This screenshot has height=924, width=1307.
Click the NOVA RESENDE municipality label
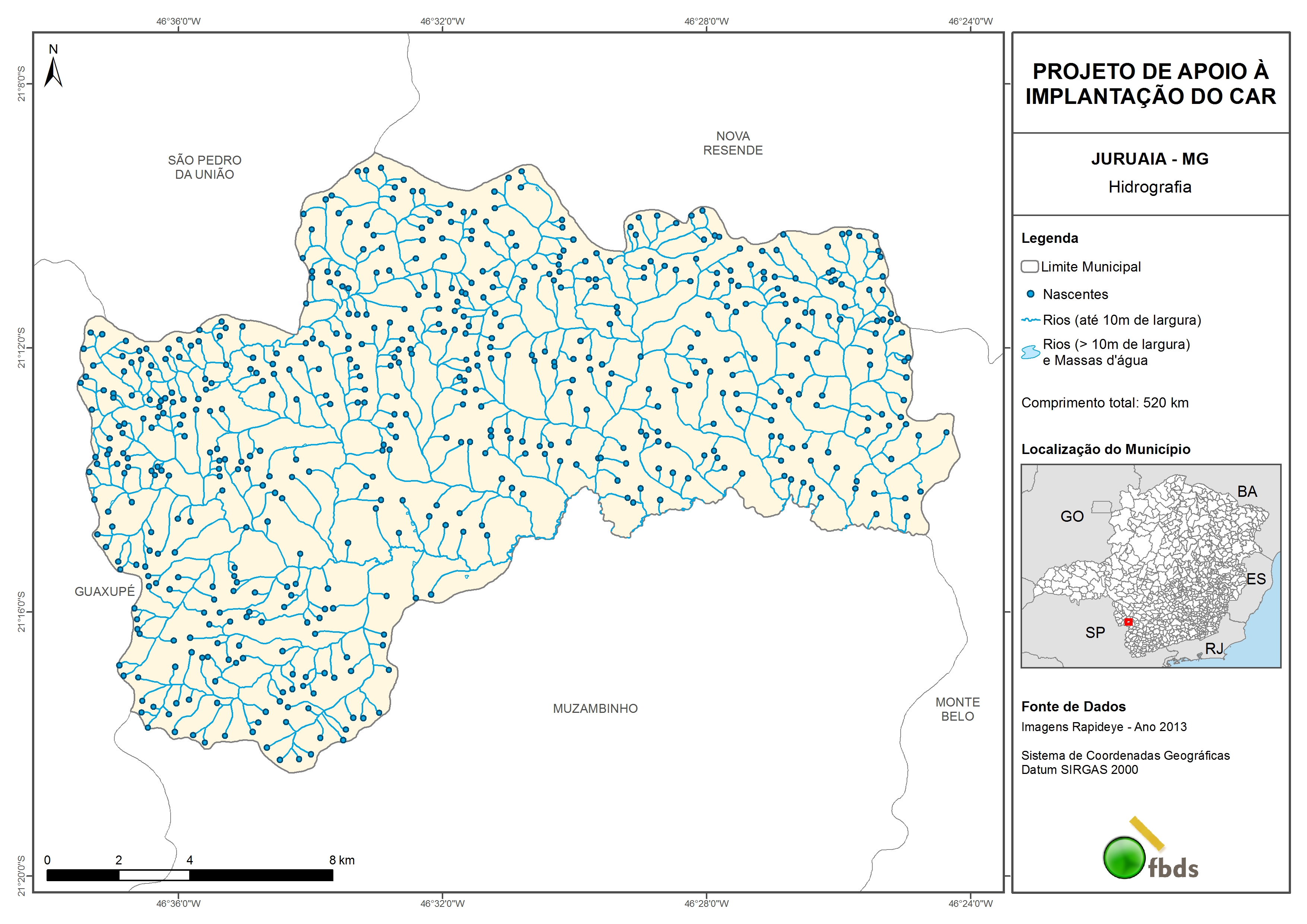point(733,143)
